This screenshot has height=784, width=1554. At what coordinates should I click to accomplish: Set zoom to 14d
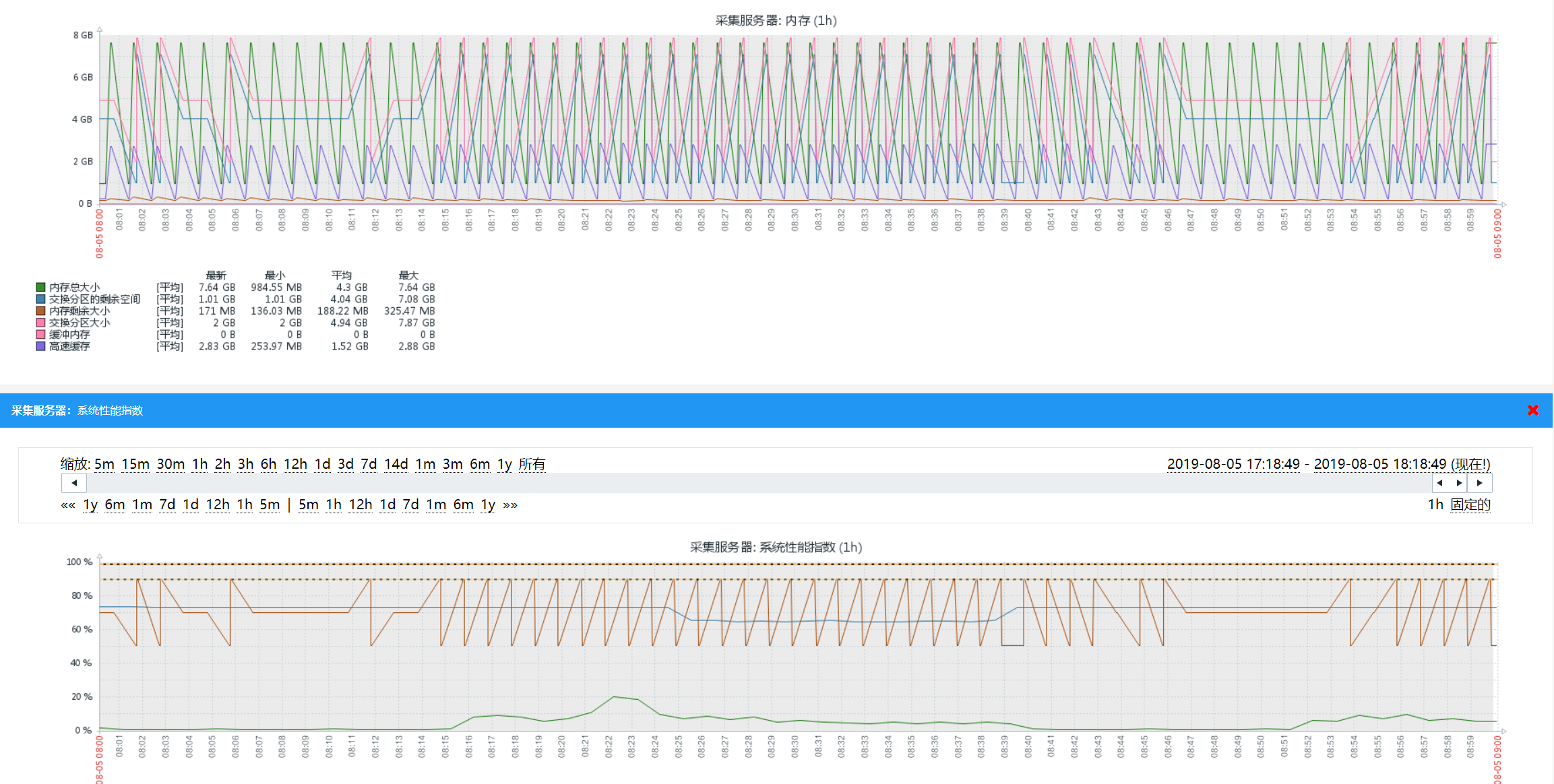coord(396,464)
